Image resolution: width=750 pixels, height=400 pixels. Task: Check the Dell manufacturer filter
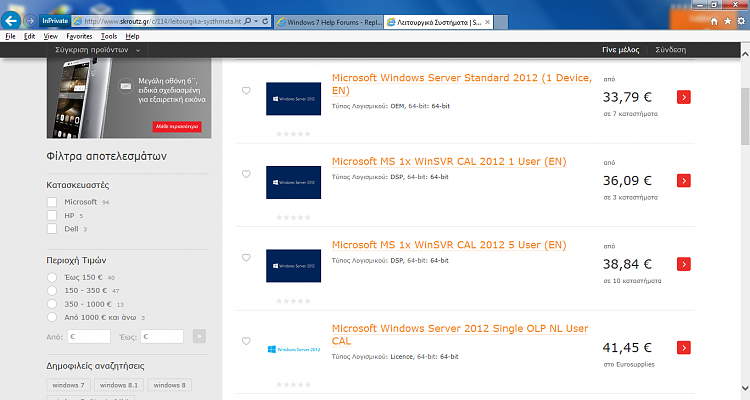(x=52, y=229)
